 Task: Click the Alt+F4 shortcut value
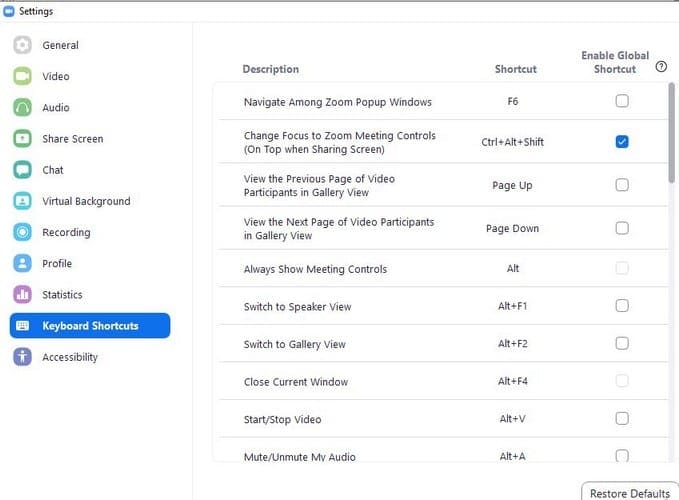pyautogui.click(x=513, y=381)
